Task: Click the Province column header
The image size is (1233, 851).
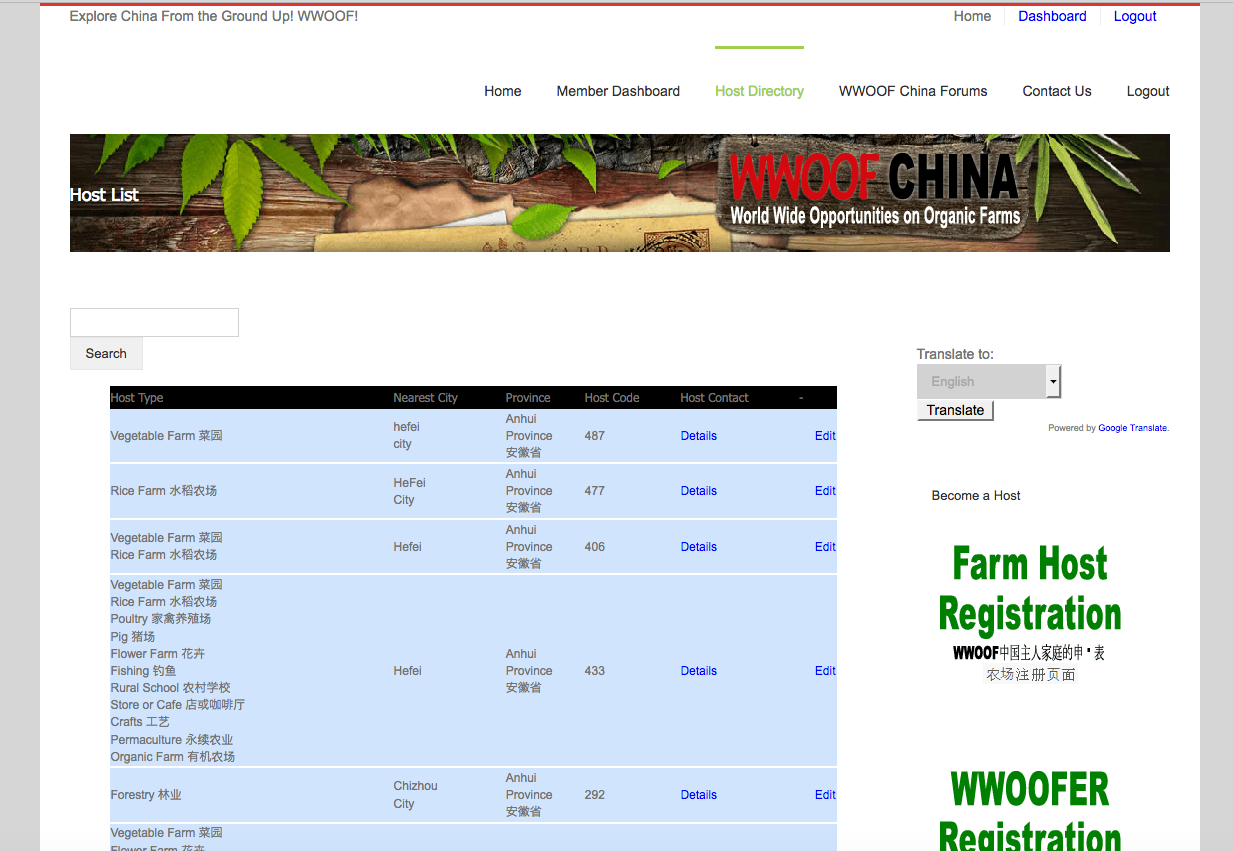Action: click(x=528, y=398)
